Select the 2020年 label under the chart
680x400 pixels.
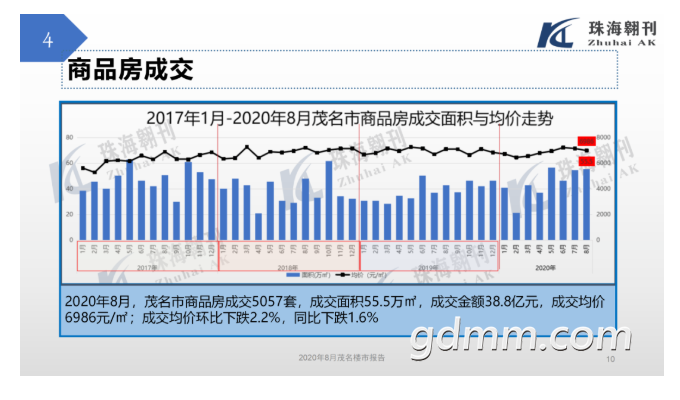point(545,268)
